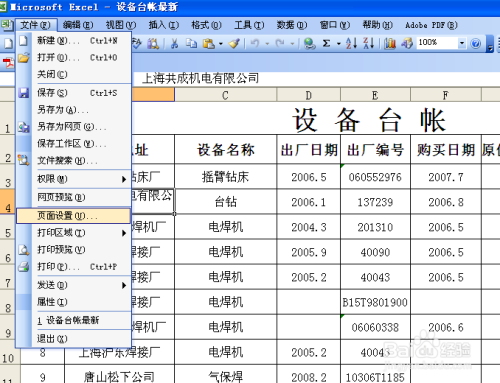500x383 pixels.
Task: Click the Cut scissors icon
Action: click(174, 43)
